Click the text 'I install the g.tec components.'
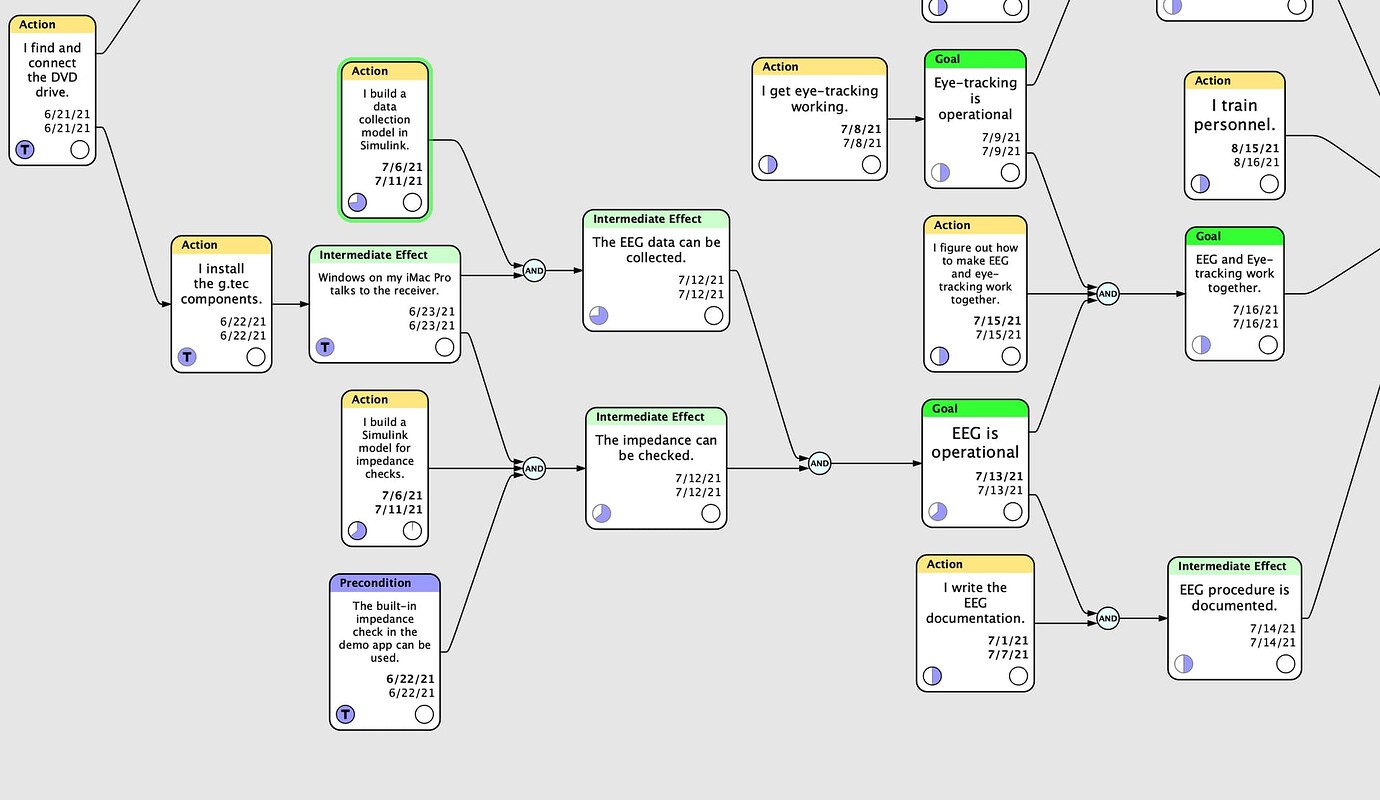Viewport: 1380px width, 800px height. [221, 284]
